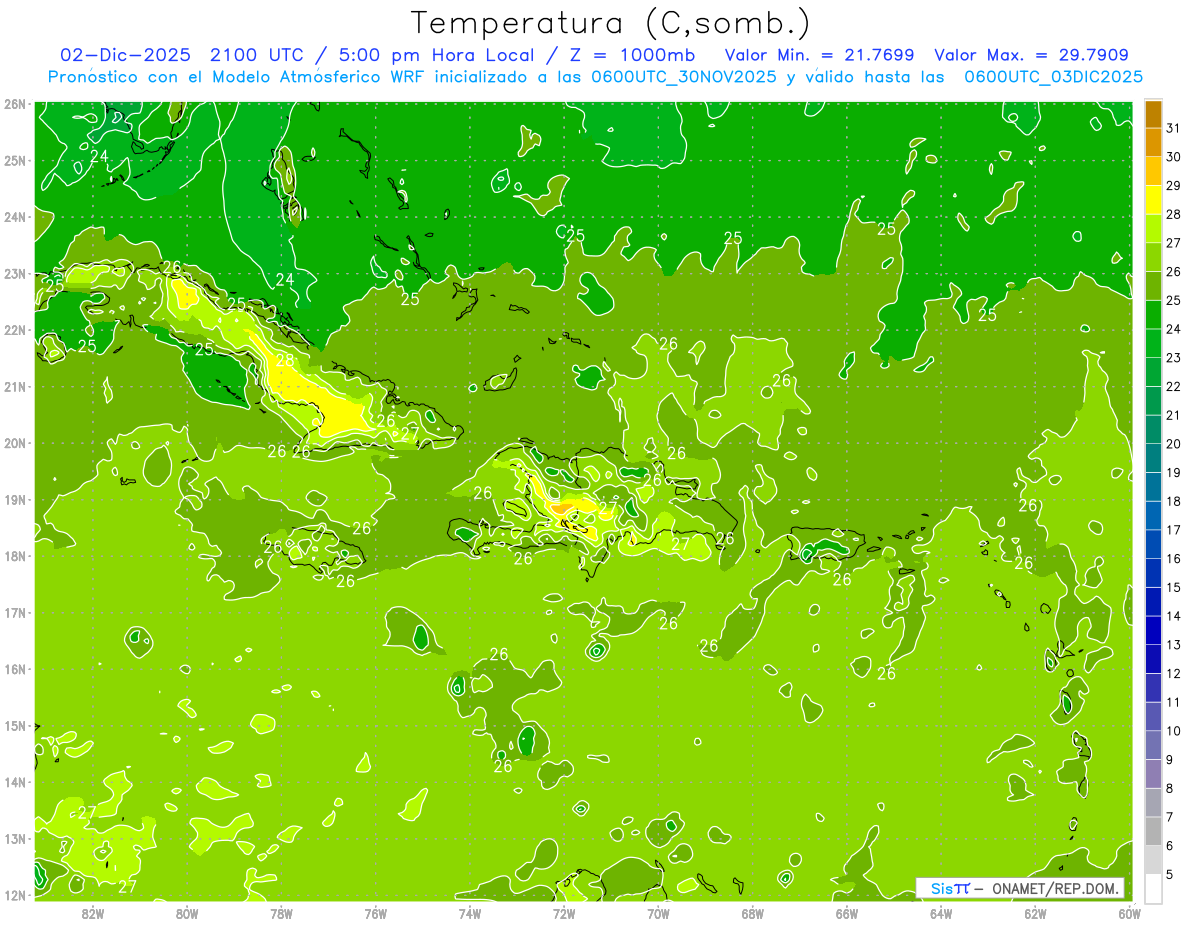1200x927 pixels.
Task: Click the bright yellow swatch between 28 and 29
Action: click(1153, 200)
